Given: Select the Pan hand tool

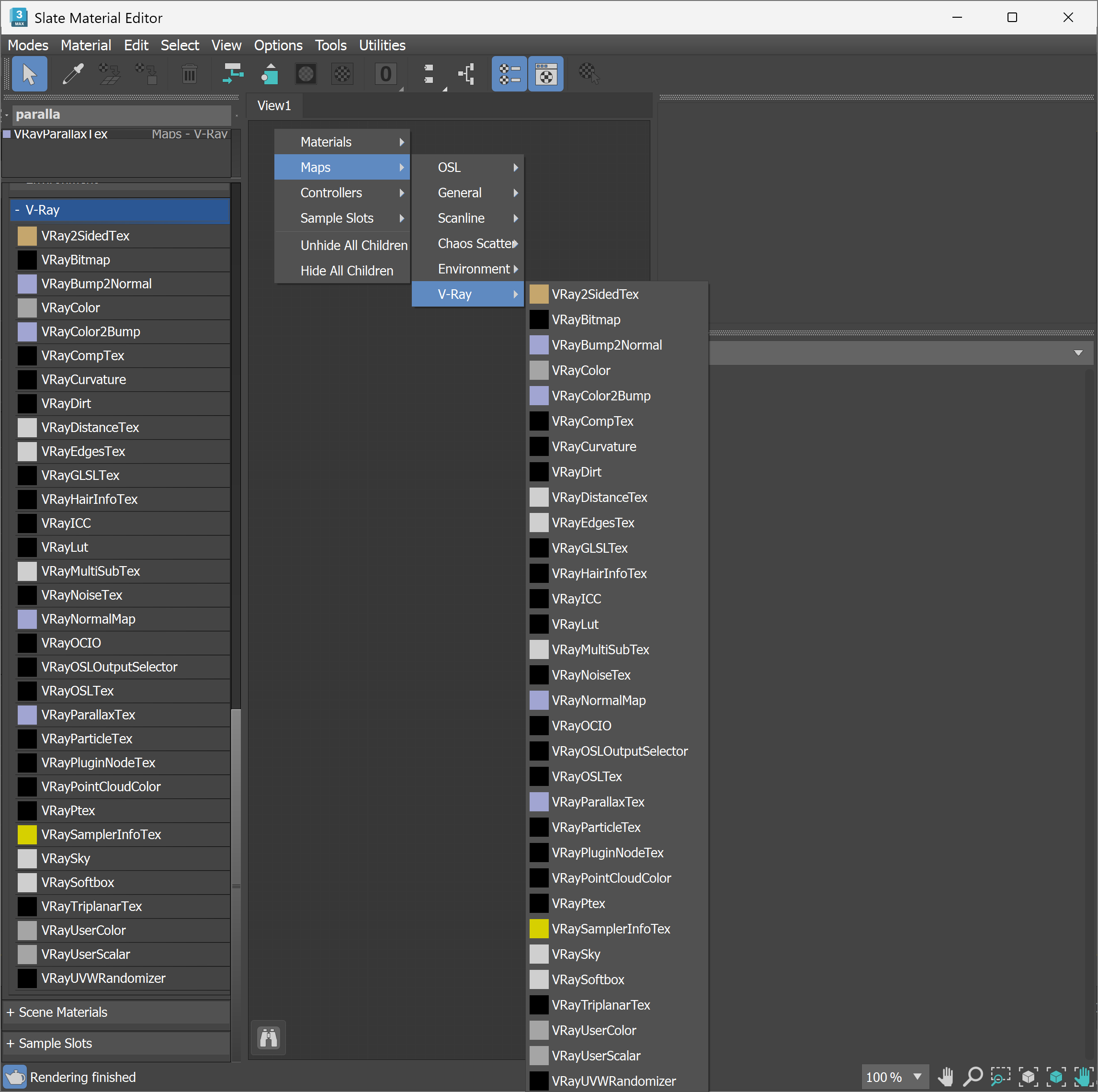Looking at the screenshot, I should pyautogui.click(x=946, y=1077).
